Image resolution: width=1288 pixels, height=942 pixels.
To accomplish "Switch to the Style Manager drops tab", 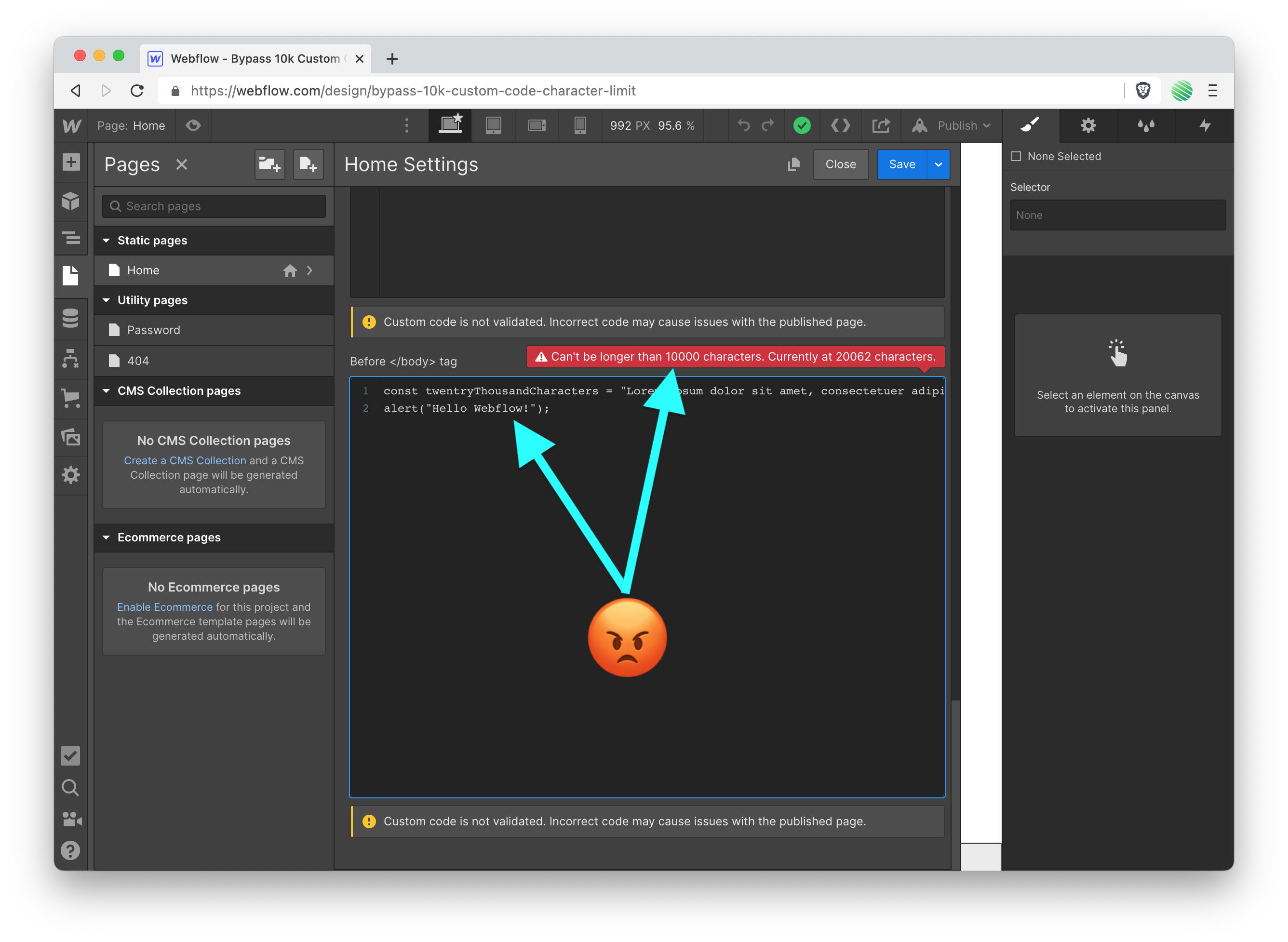I will click(1146, 125).
